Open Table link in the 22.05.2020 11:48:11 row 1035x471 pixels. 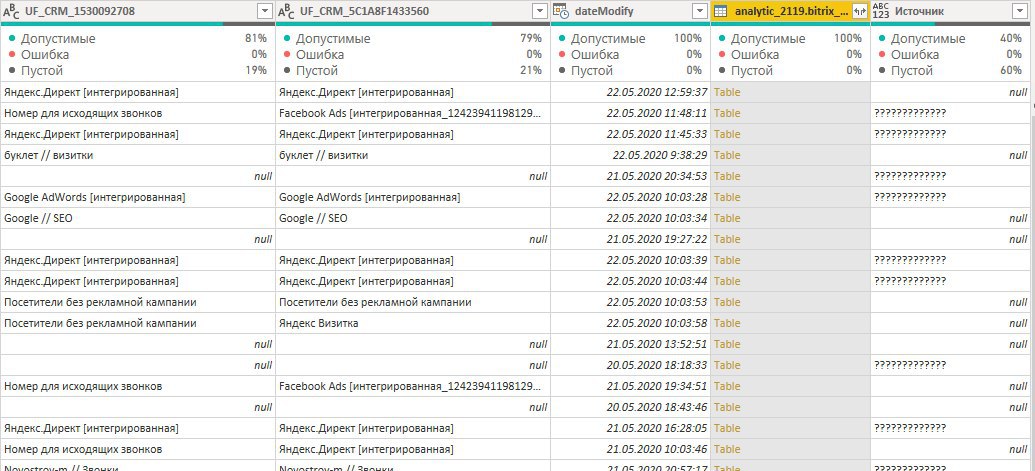click(727, 113)
